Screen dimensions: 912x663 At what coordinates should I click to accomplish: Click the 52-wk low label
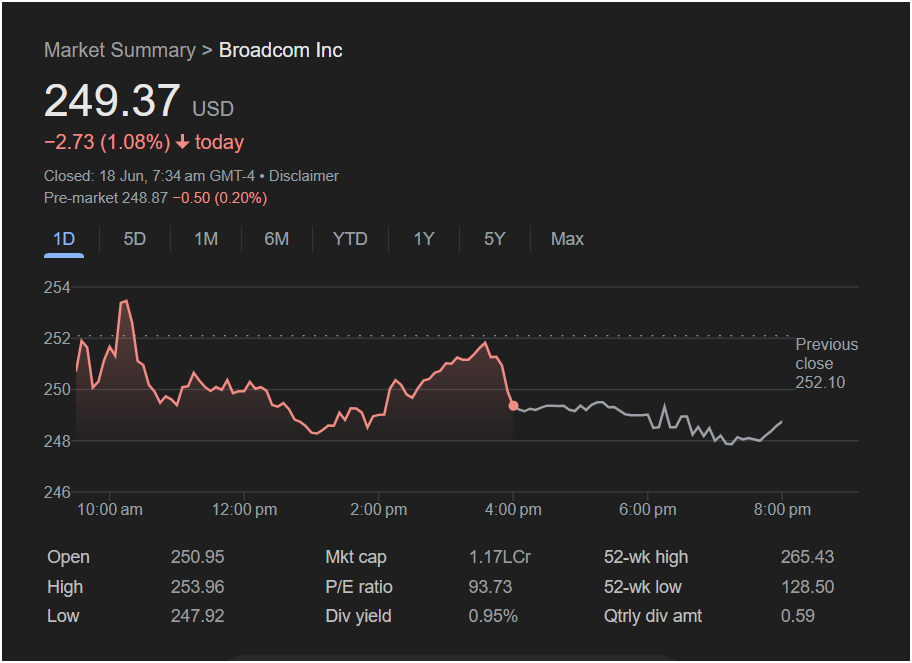tap(643, 587)
